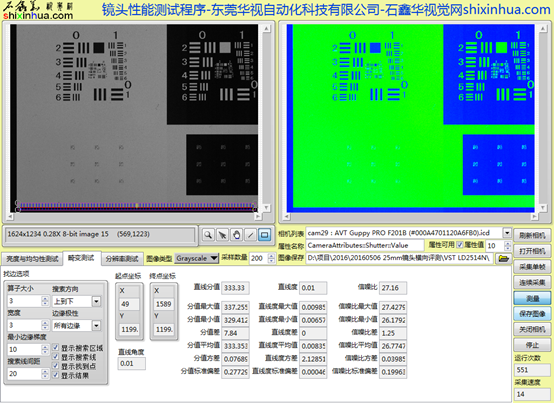The height and width of the screenshot is (403, 554).
Task: Click the shixinhua.com logo at top-left
Action: click(x=38, y=11)
